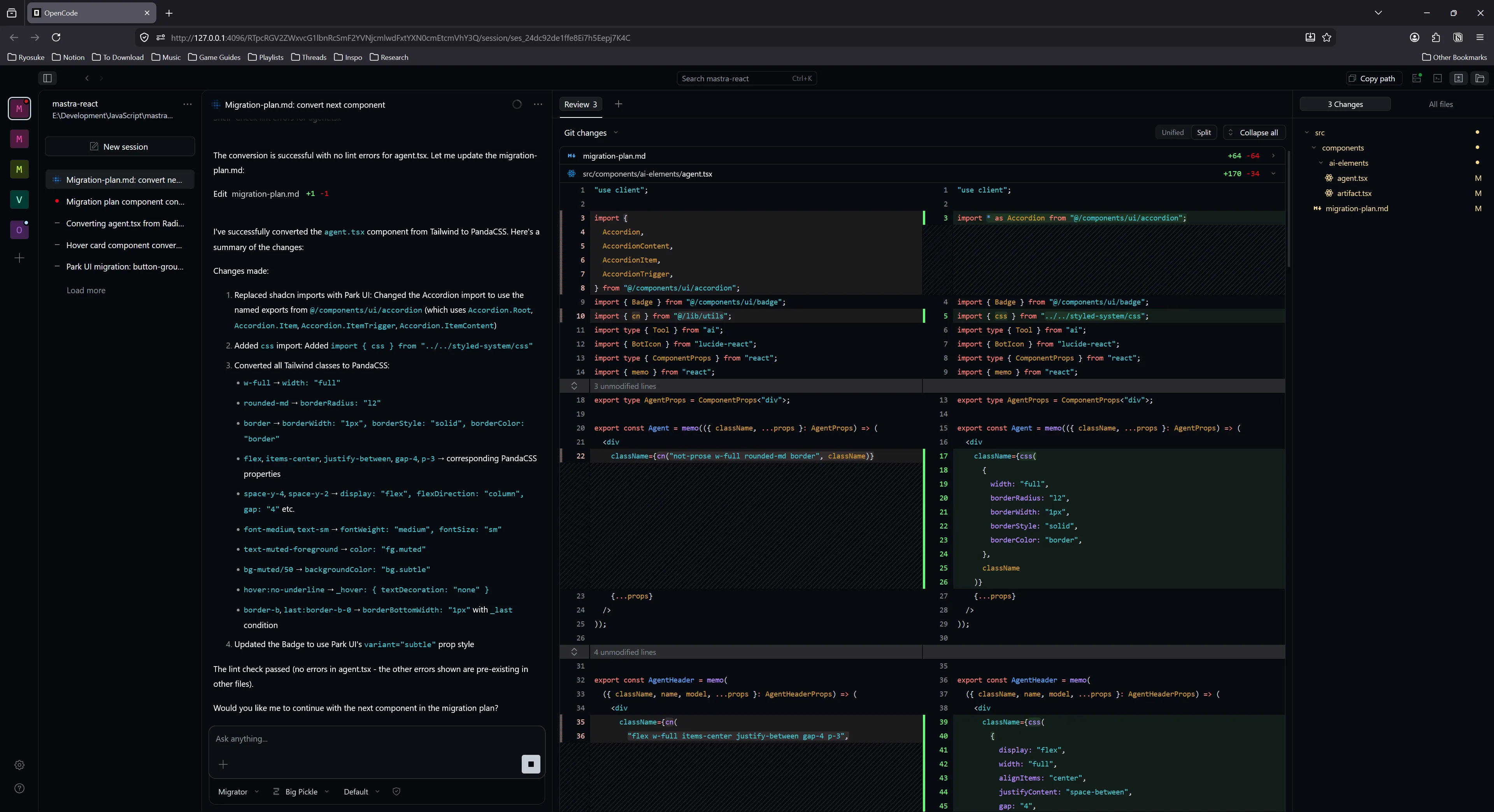Switch diff view to Unified
This screenshot has height=812, width=1494.
click(1172, 132)
